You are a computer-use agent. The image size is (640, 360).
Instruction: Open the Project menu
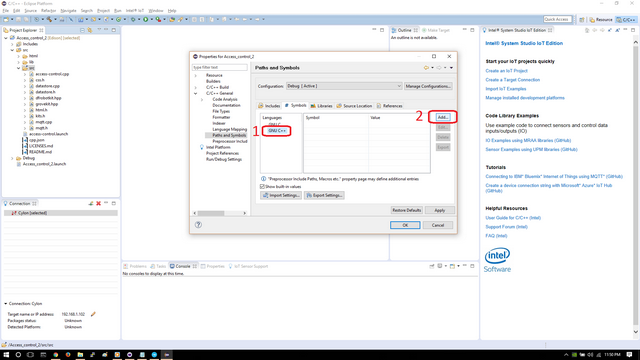point(103,11)
